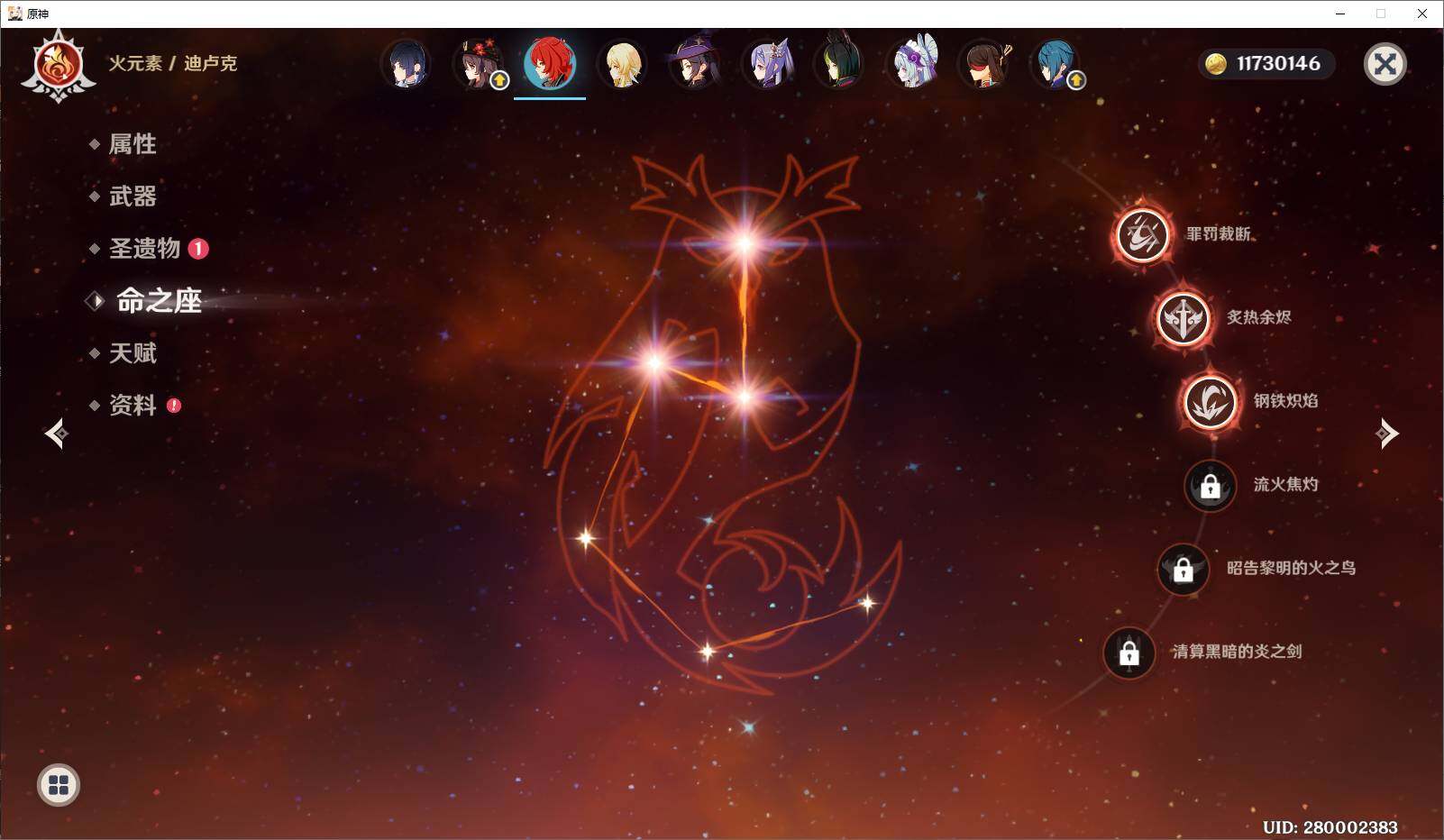Click the 罪罚裁断 constellation label
Image resolution: width=1444 pixels, height=840 pixels.
(1218, 234)
